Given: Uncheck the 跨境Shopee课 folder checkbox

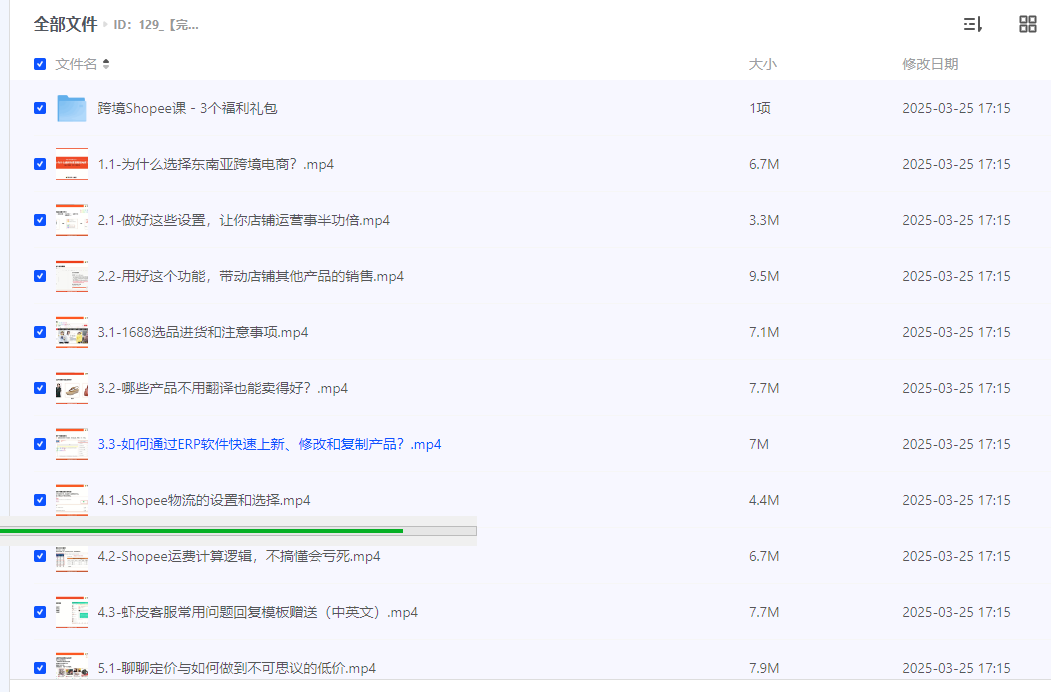Looking at the screenshot, I should pos(40,108).
